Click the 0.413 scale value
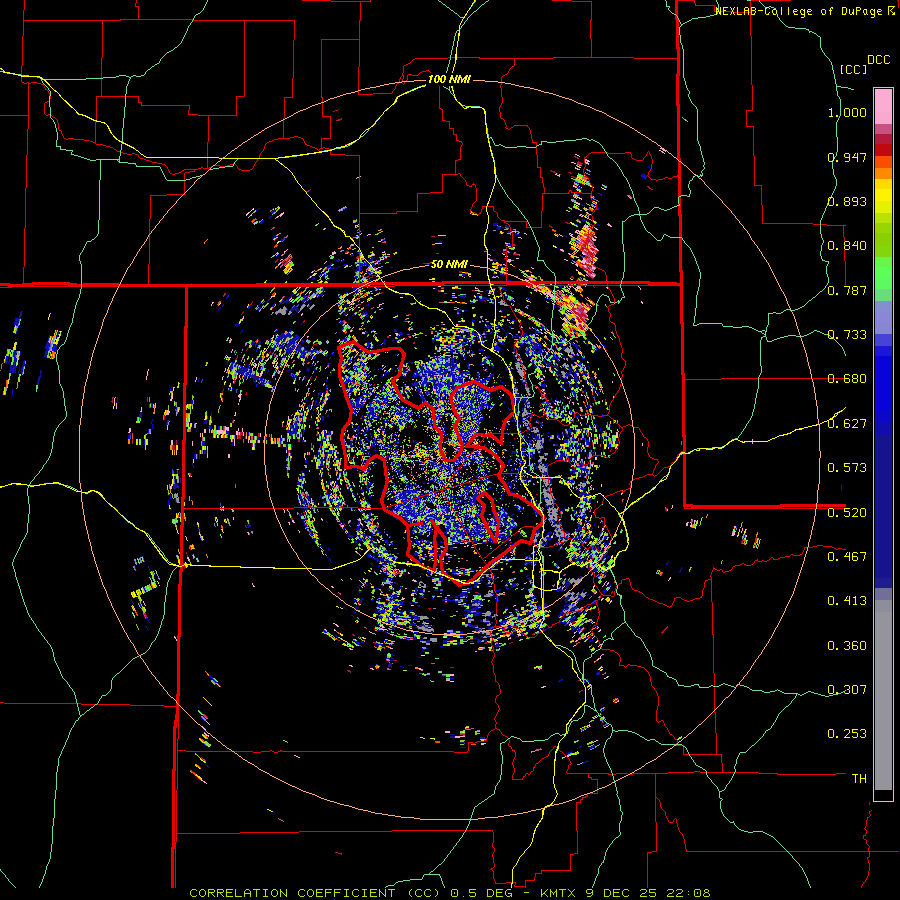 point(847,601)
